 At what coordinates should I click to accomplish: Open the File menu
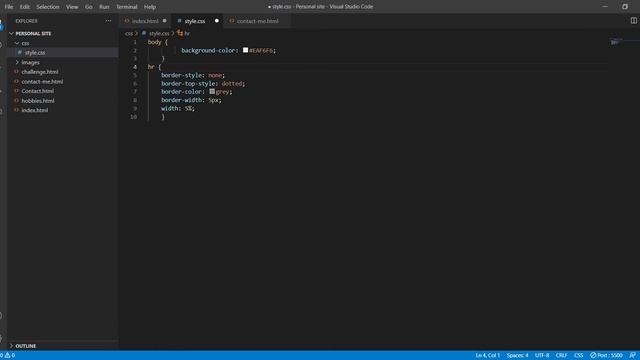9,7
